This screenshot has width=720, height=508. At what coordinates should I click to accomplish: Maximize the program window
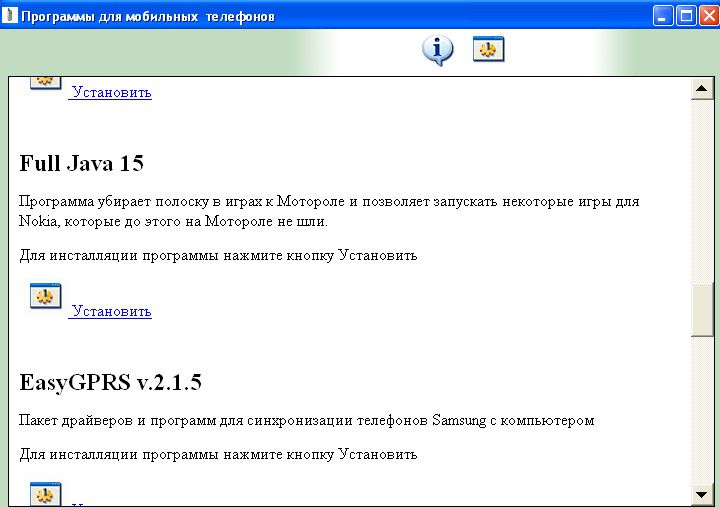tap(686, 16)
